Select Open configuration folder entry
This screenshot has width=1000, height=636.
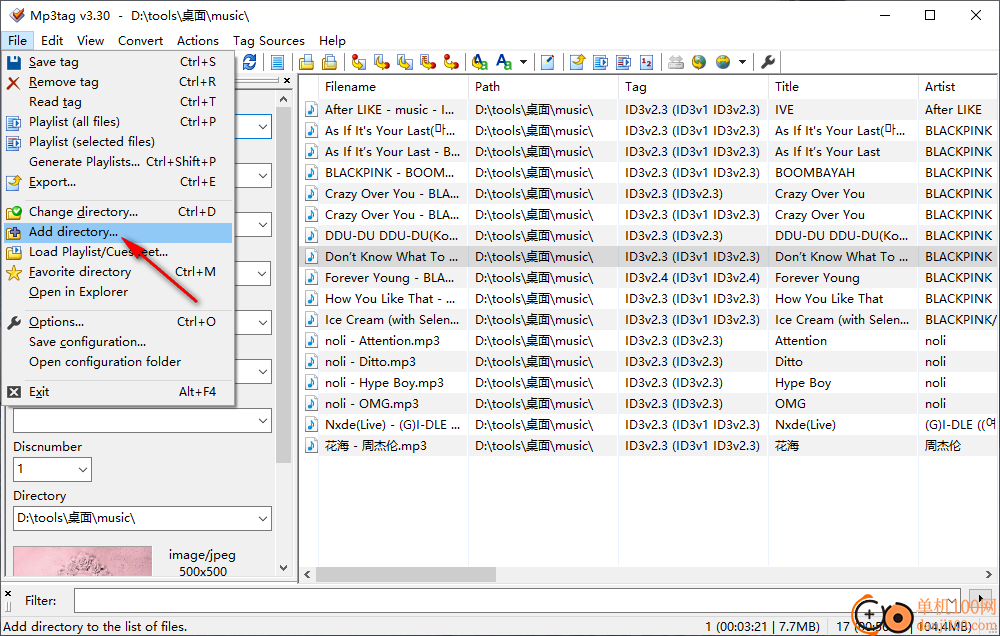pos(119,362)
